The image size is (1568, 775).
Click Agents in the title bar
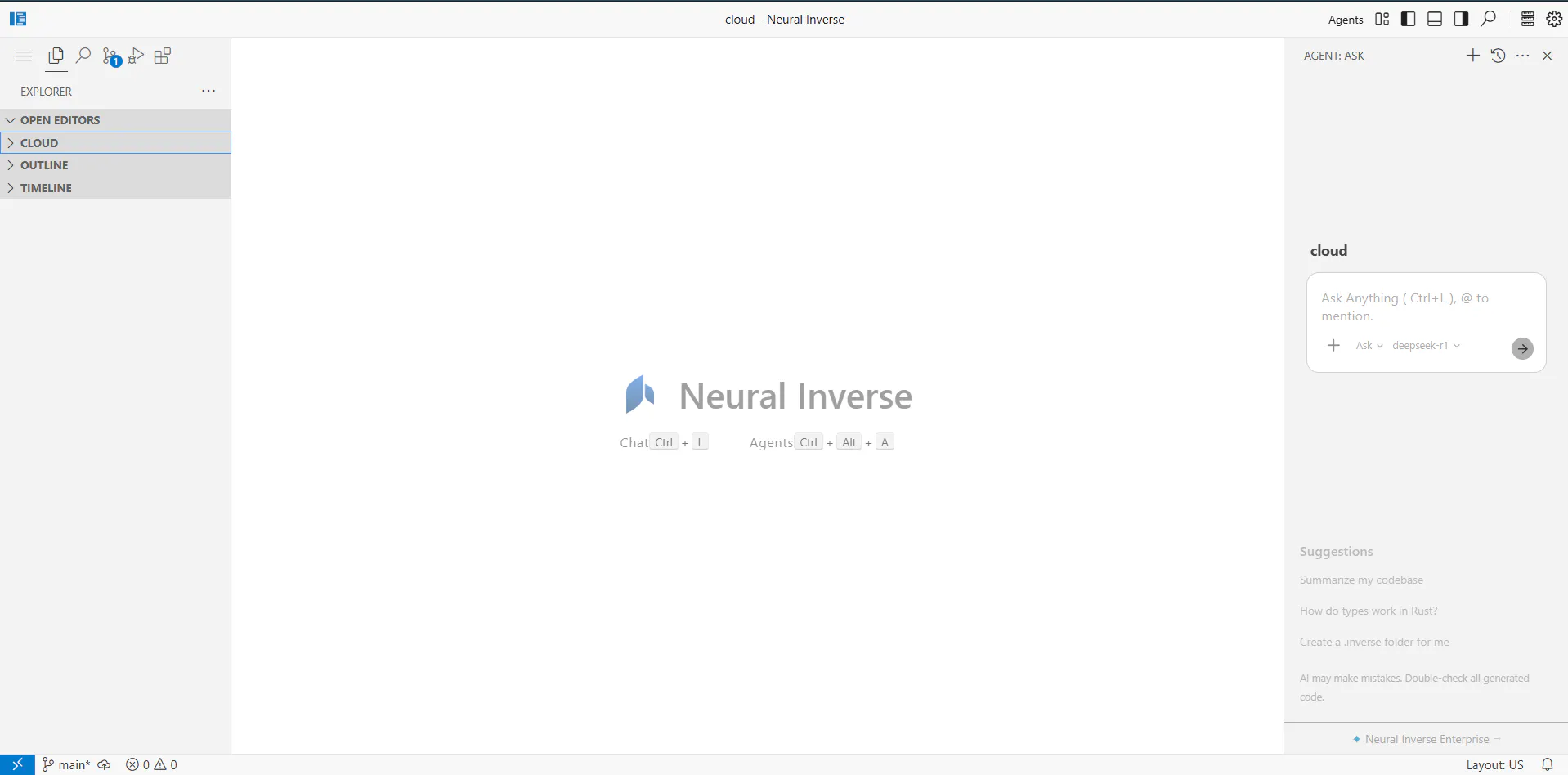(x=1346, y=20)
